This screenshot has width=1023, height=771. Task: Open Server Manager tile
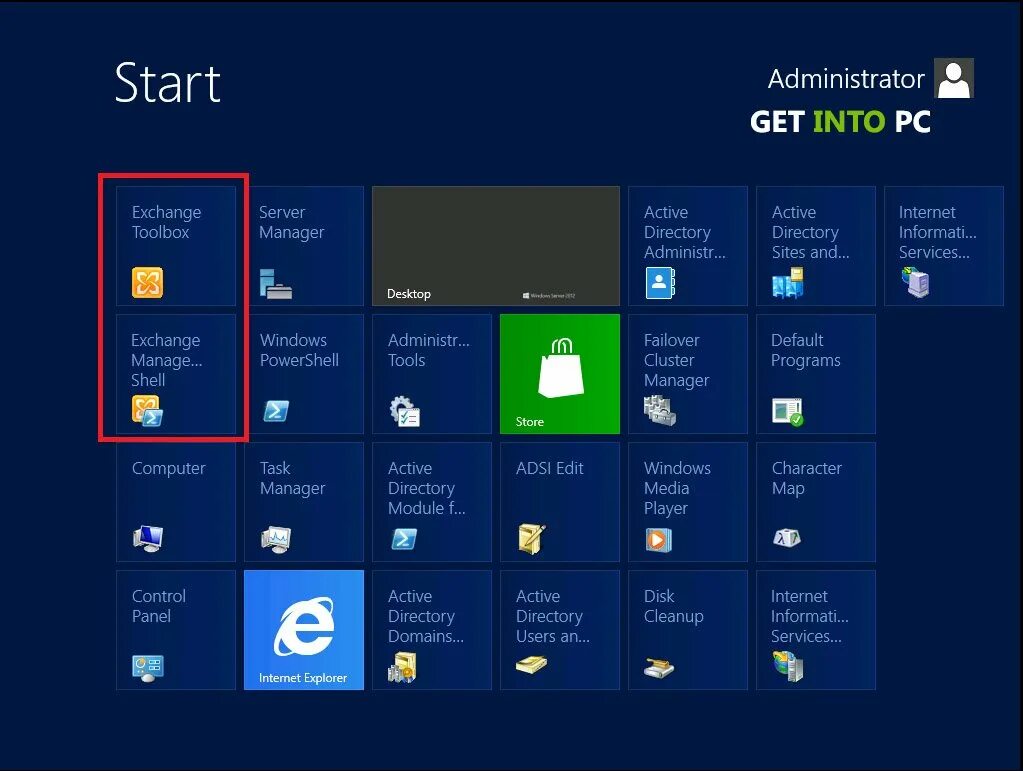(x=304, y=246)
